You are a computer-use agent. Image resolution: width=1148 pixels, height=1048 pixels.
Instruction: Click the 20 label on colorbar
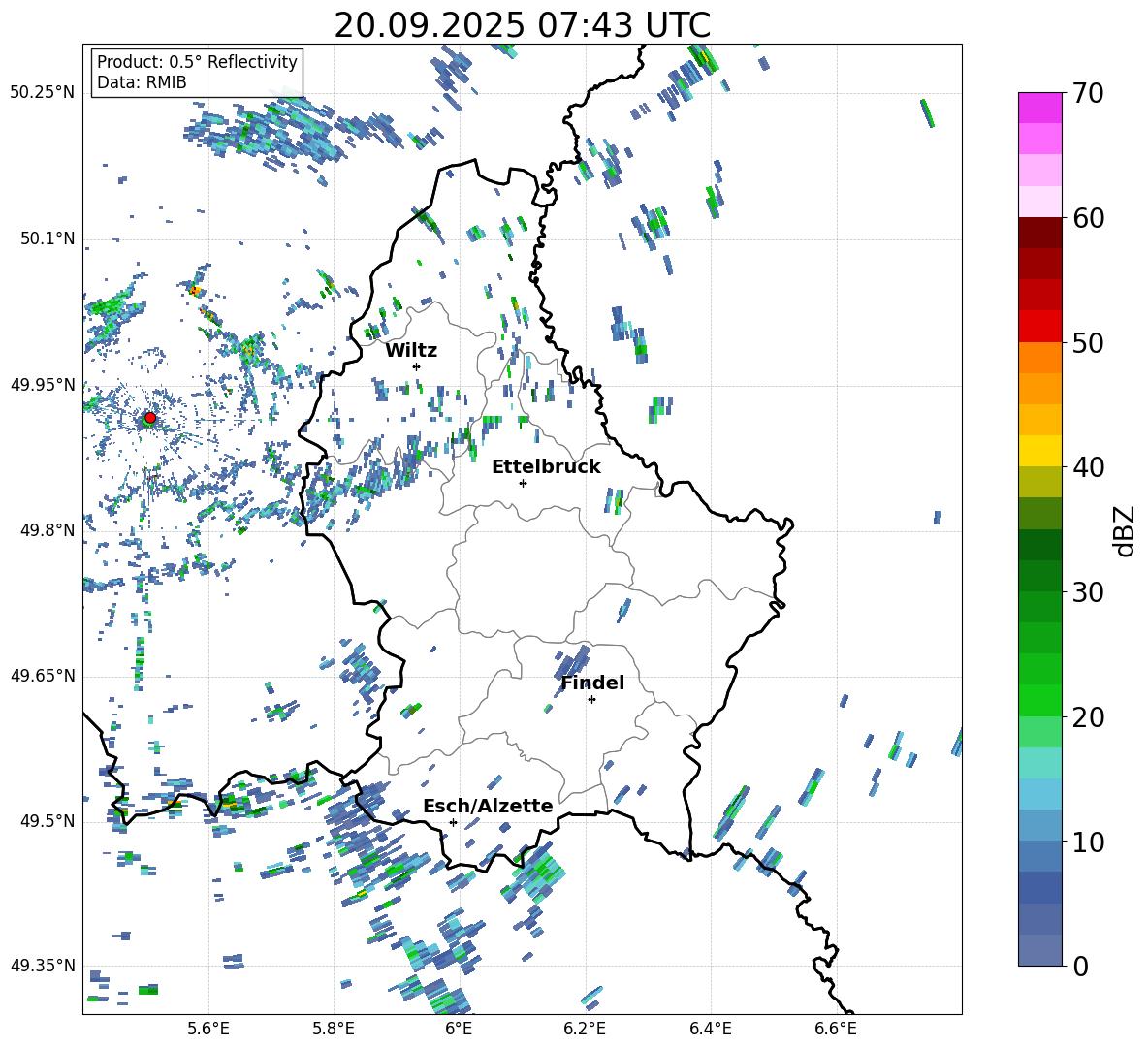pos(1088,717)
